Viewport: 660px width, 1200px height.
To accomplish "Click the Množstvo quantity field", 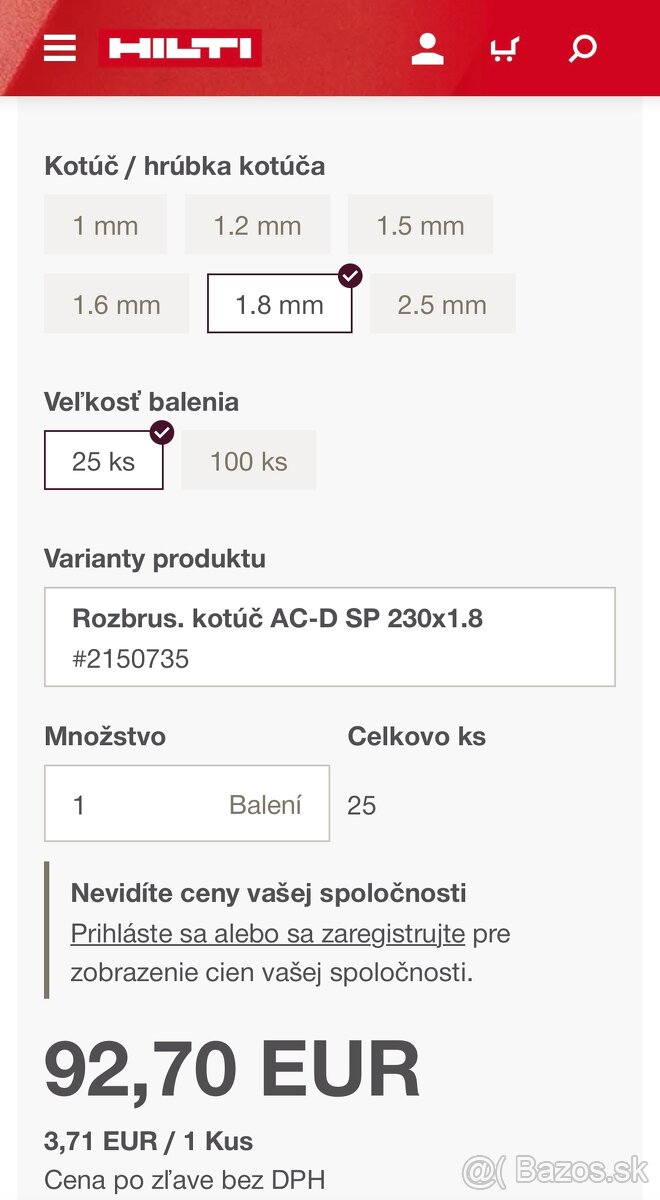I will (140, 804).
